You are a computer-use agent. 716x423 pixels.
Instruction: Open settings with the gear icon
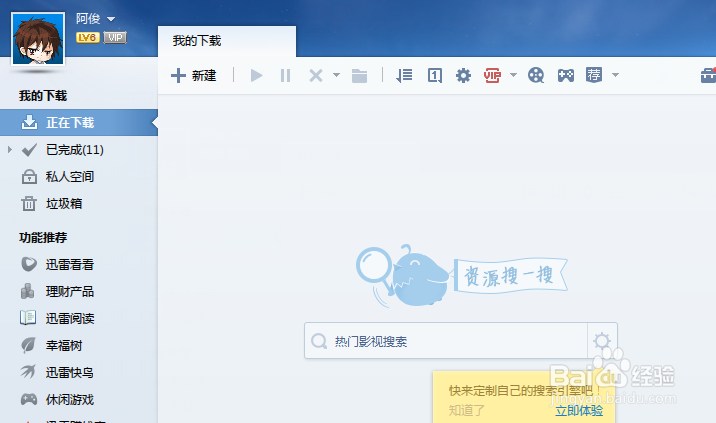[463, 75]
